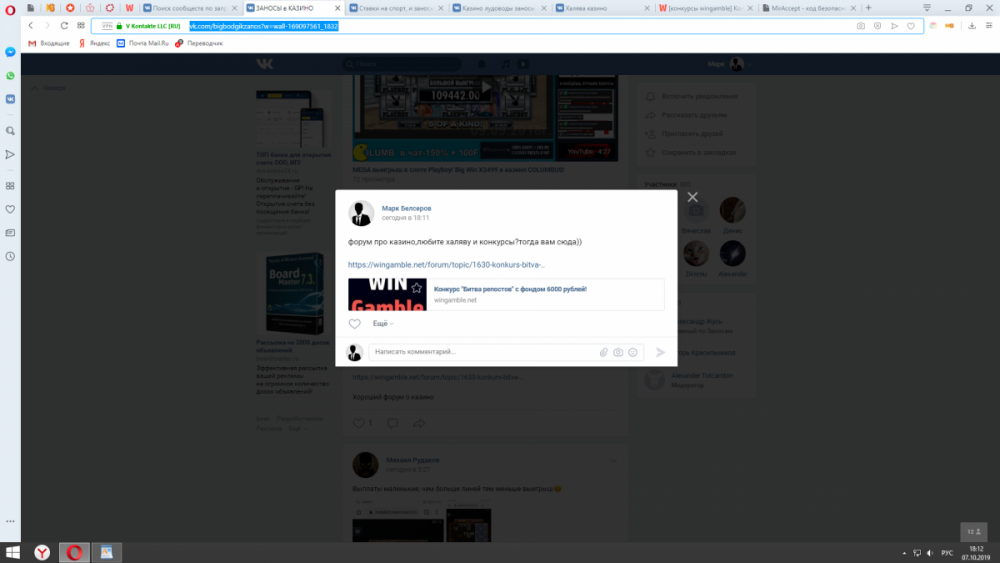Share background post with arrow icon
The image size is (1000, 563).
pos(419,423)
